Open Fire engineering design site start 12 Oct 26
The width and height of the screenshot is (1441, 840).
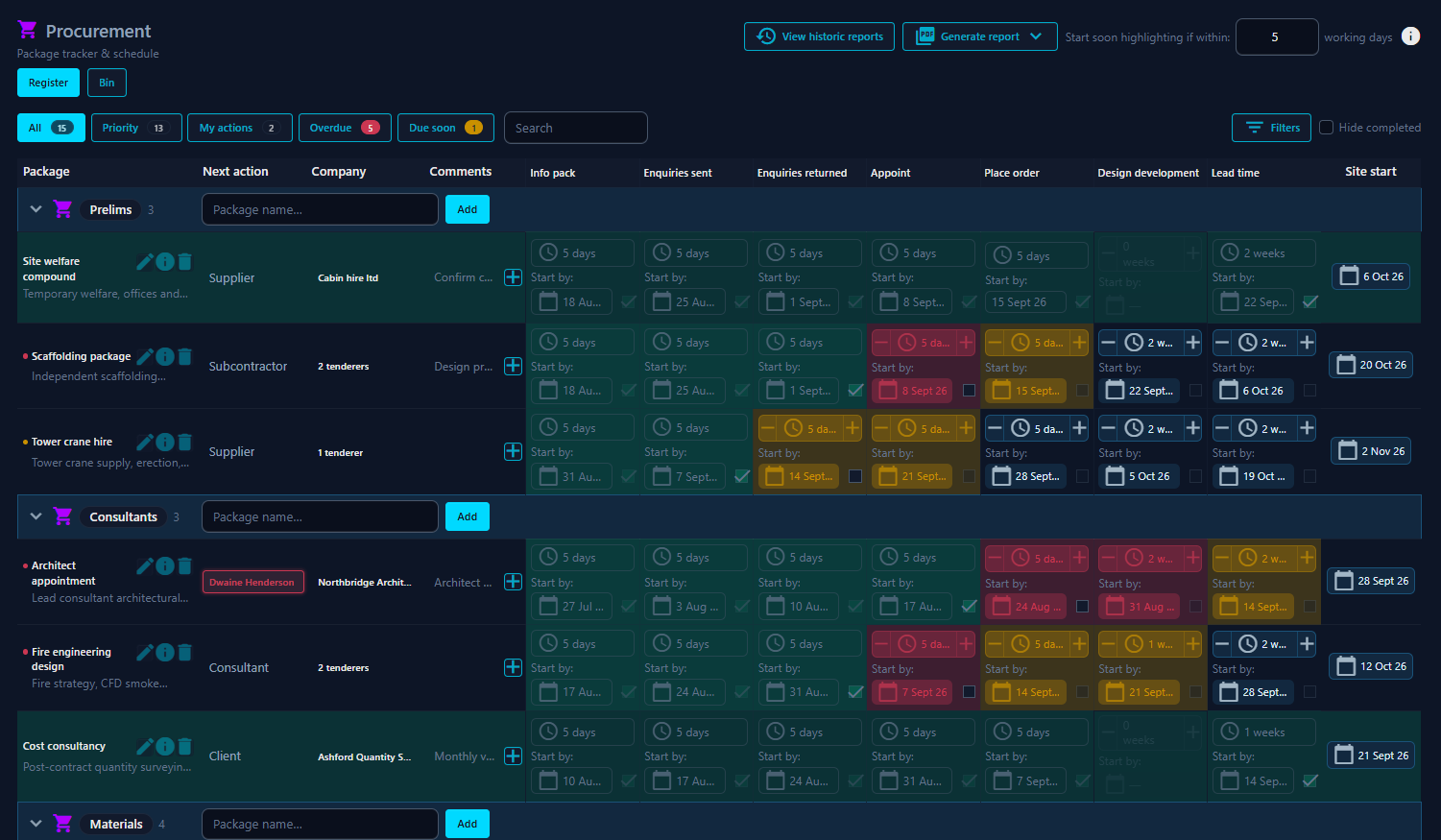(1371, 666)
